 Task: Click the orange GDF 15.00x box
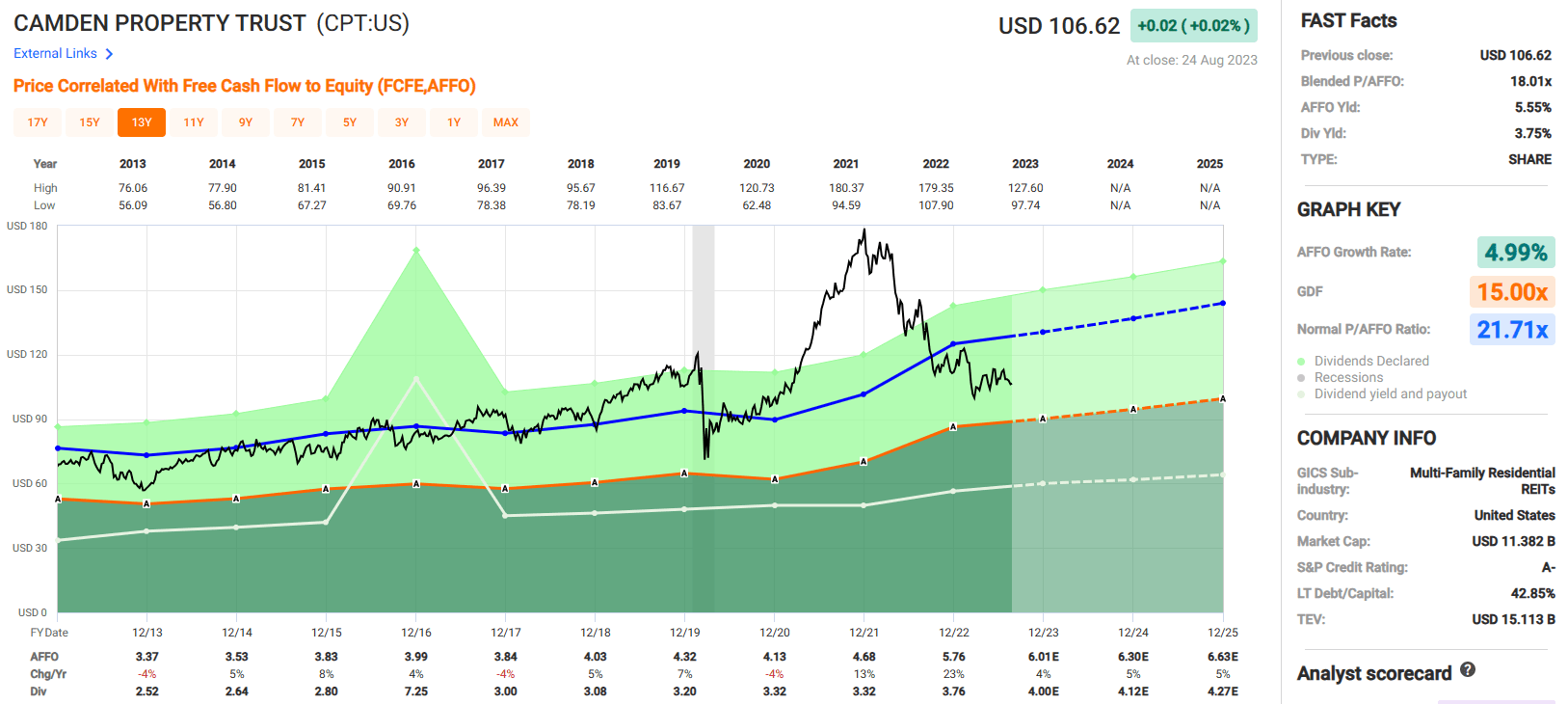coord(1512,292)
